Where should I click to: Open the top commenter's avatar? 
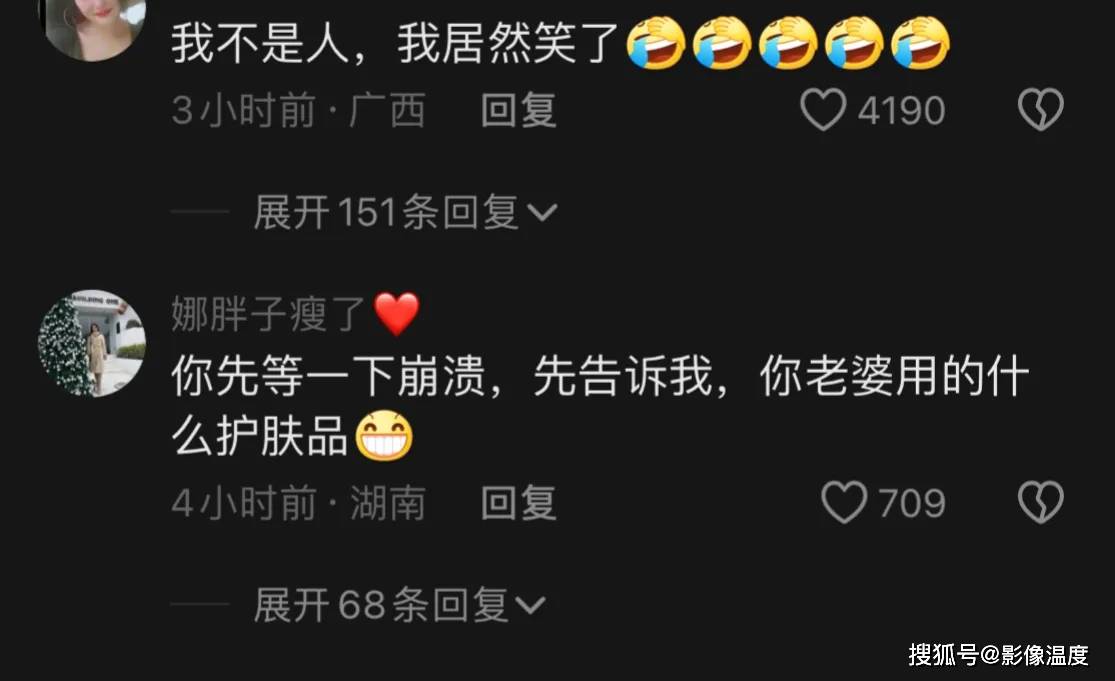95,28
